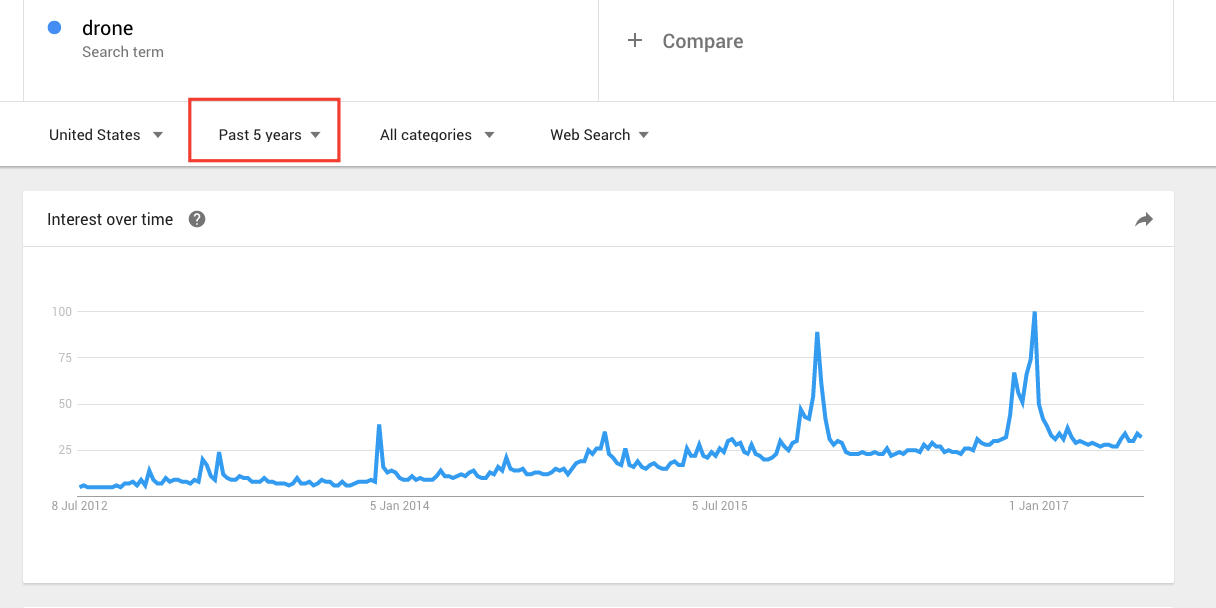Click the share arrow icon on chart
The image size is (1216, 608).
pyautogui.click(x=1144, y=220)
